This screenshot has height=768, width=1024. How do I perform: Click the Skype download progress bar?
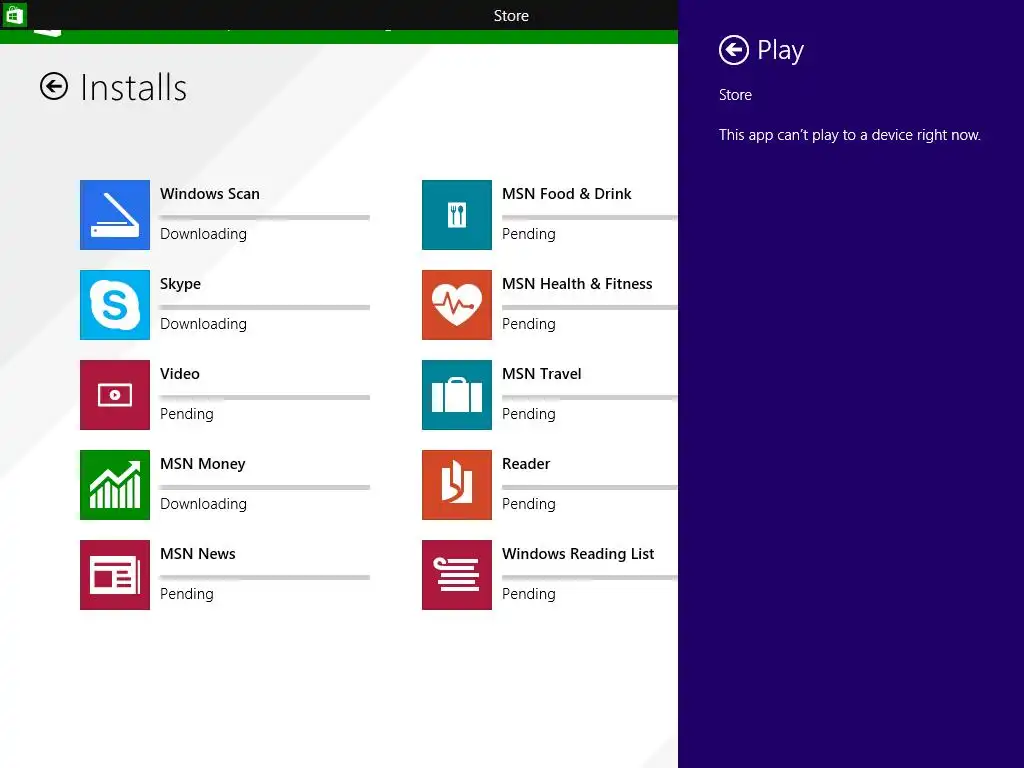[x=264, y=307]
